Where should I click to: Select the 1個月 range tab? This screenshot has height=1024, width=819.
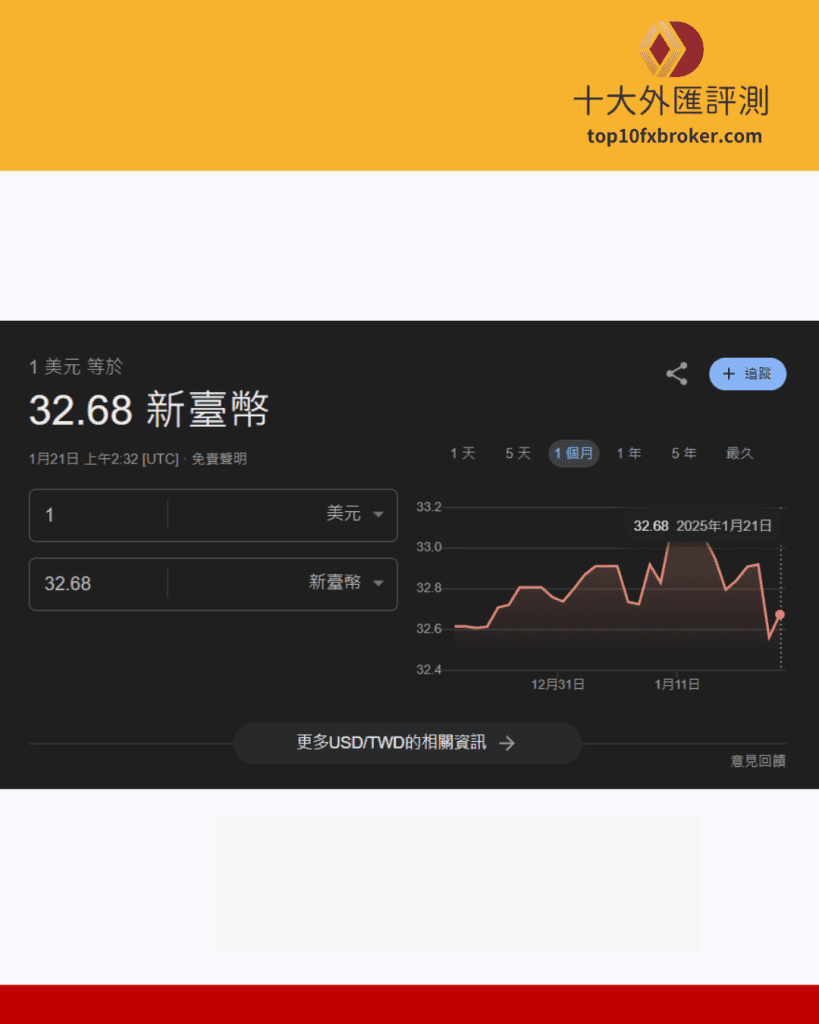pos(574,453)
